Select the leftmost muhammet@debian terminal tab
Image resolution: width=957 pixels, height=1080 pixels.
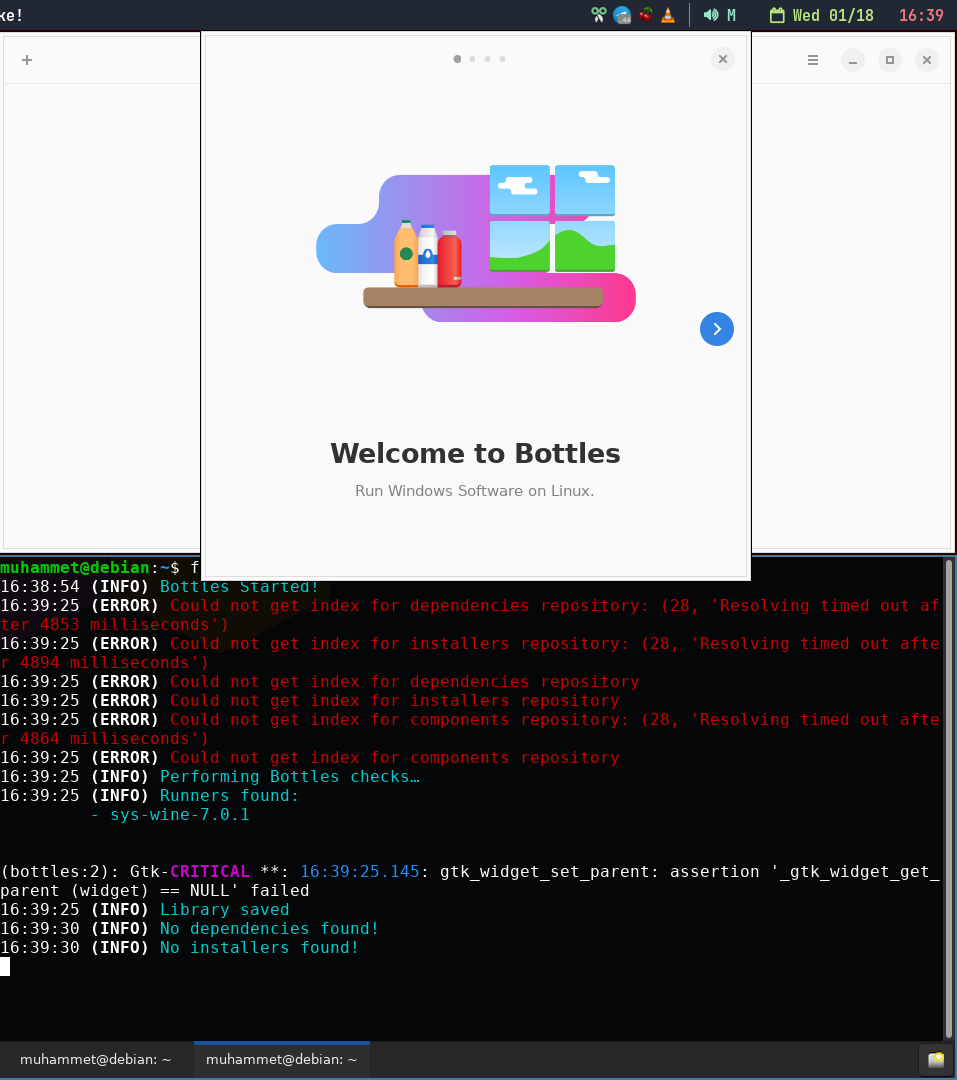[96, 1059]
